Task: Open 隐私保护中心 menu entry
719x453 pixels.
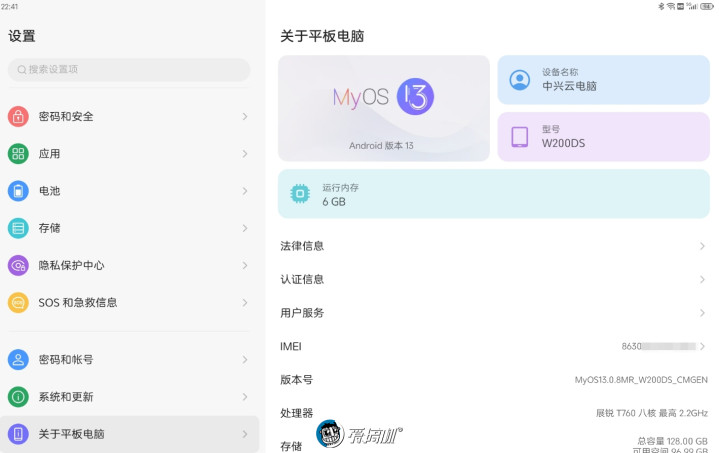Action: (x=129, y=265)
